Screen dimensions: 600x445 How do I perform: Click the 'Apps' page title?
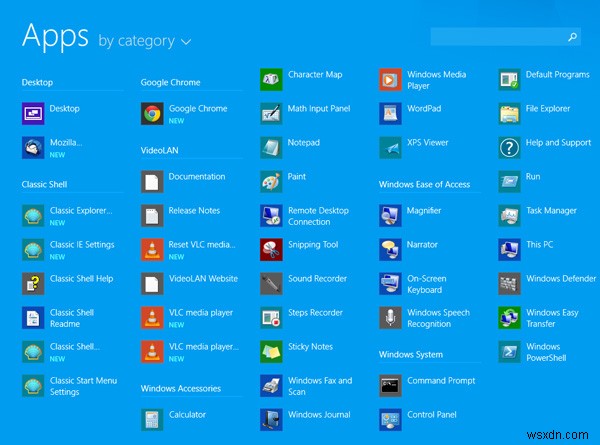55,36
